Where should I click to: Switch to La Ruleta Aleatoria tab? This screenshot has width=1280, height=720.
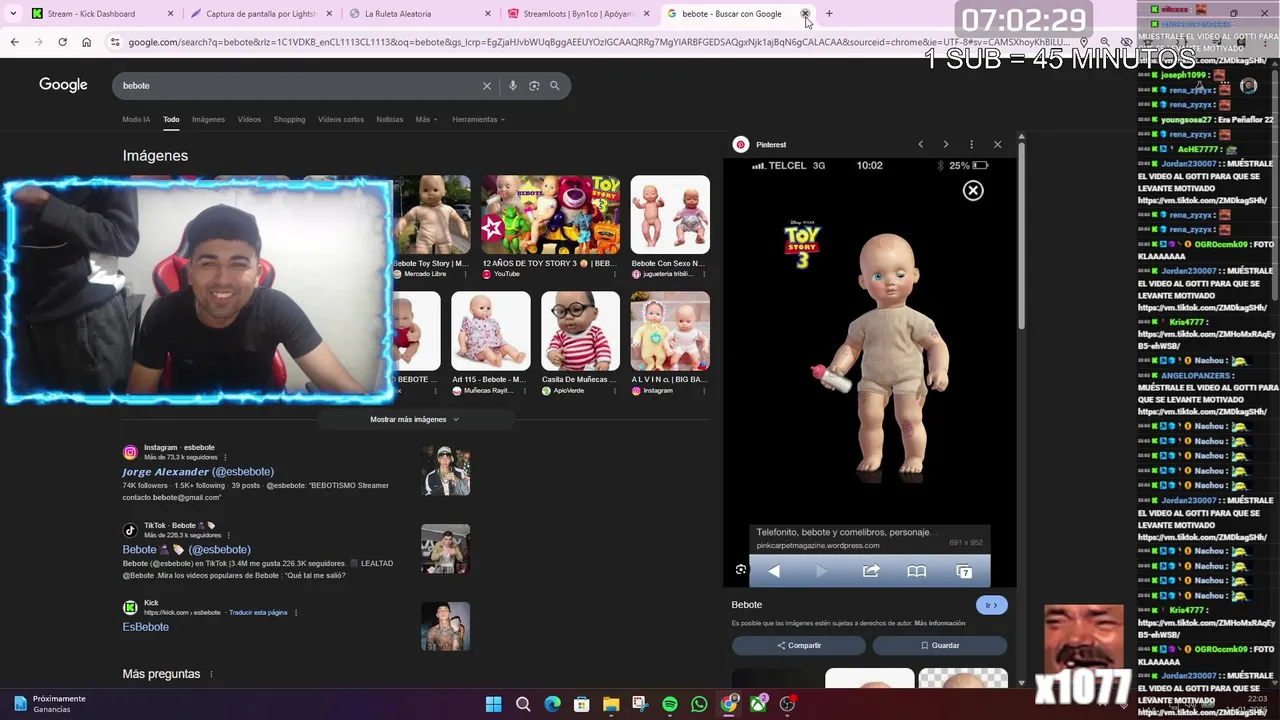click(420, 14)
